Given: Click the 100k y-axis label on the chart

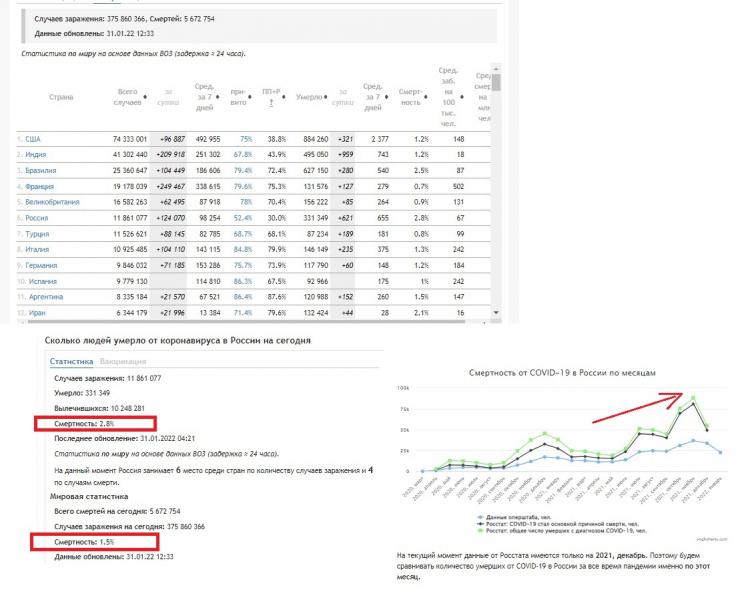Looking at the screenshot, I should coord(403,388).
